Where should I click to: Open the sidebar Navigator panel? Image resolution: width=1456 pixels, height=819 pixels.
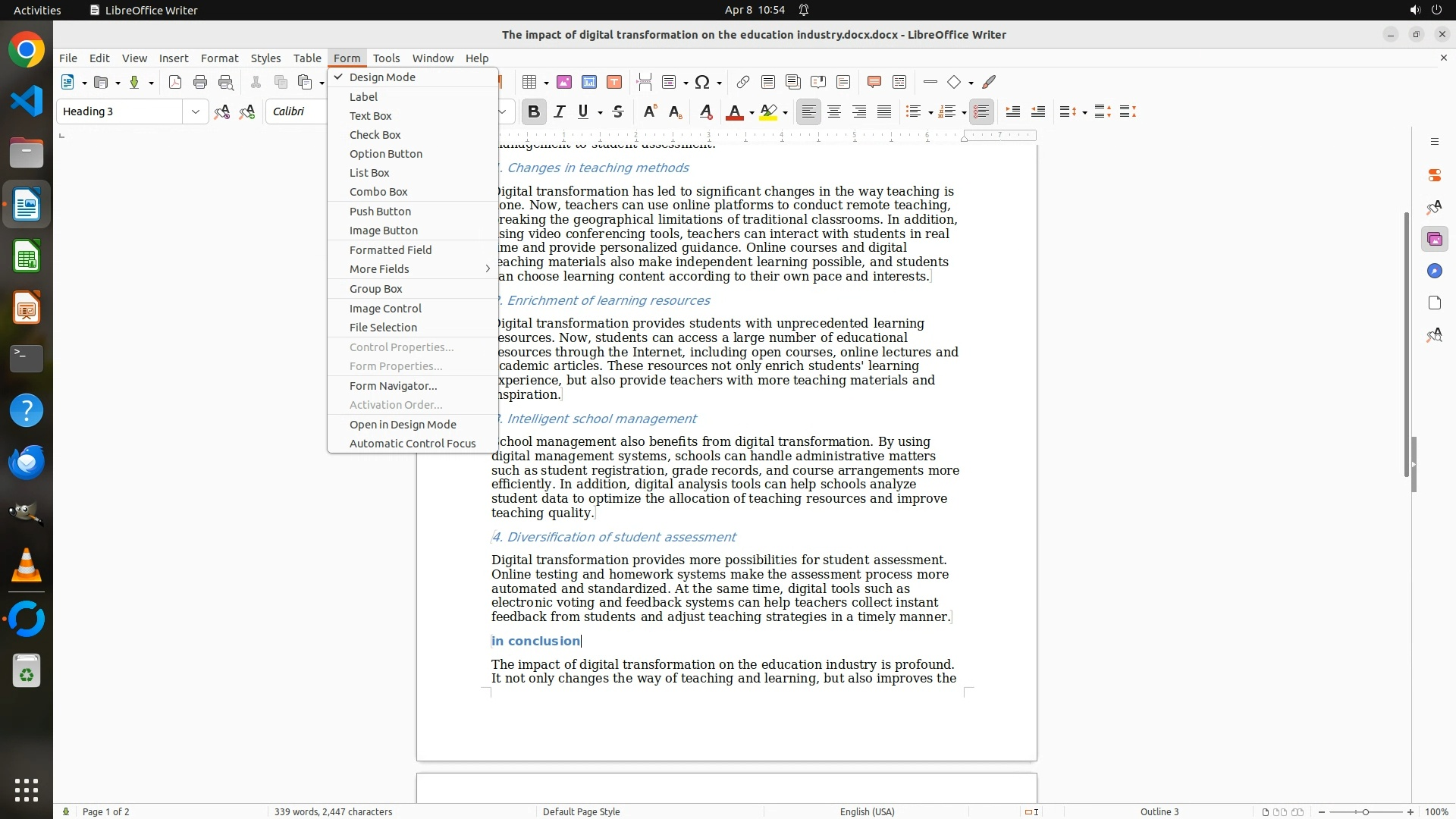point(1434,271)
